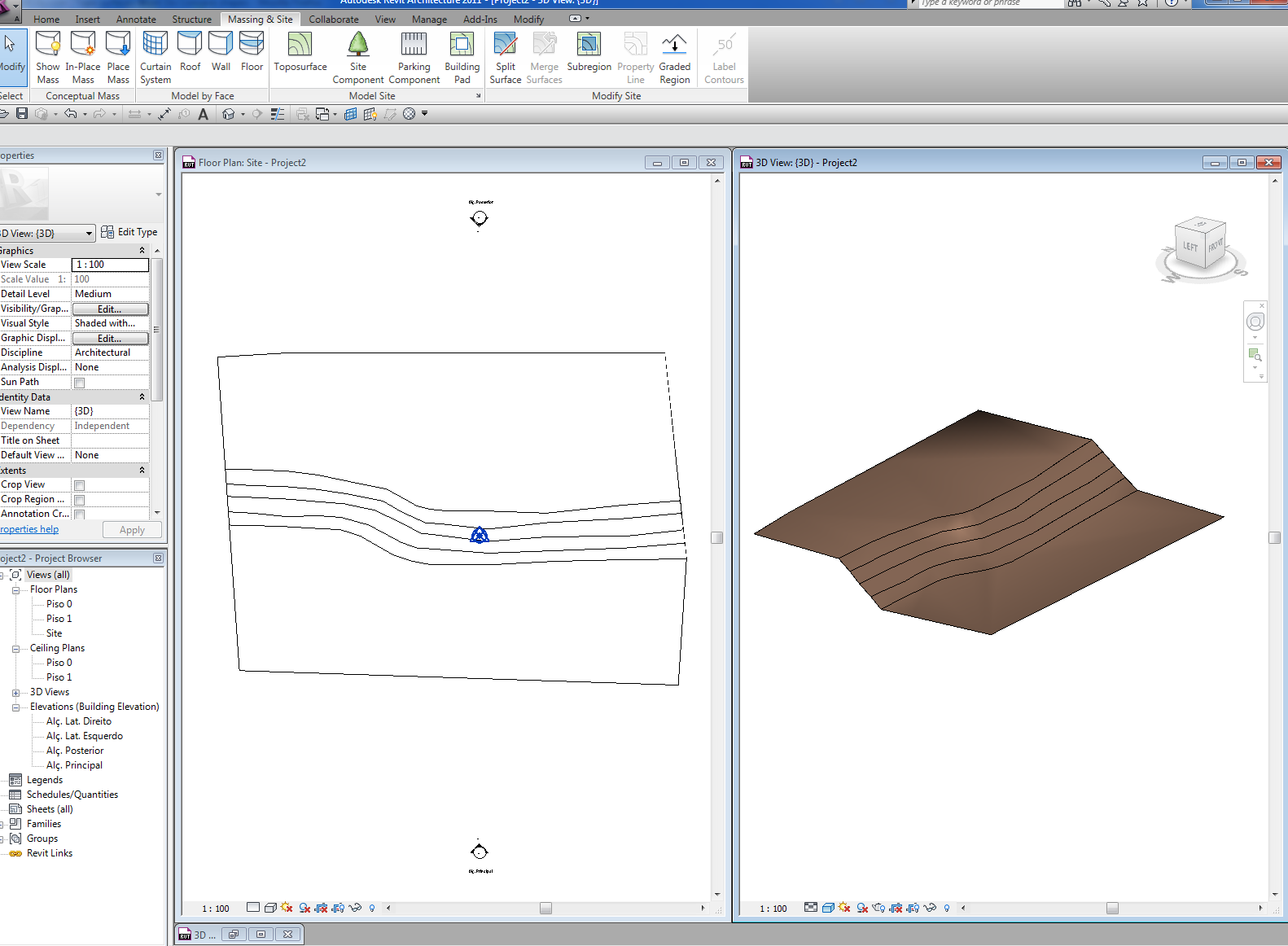Select the Toposurface tool
This screenshot has width=1288, height=946.
tap(300, 54)
